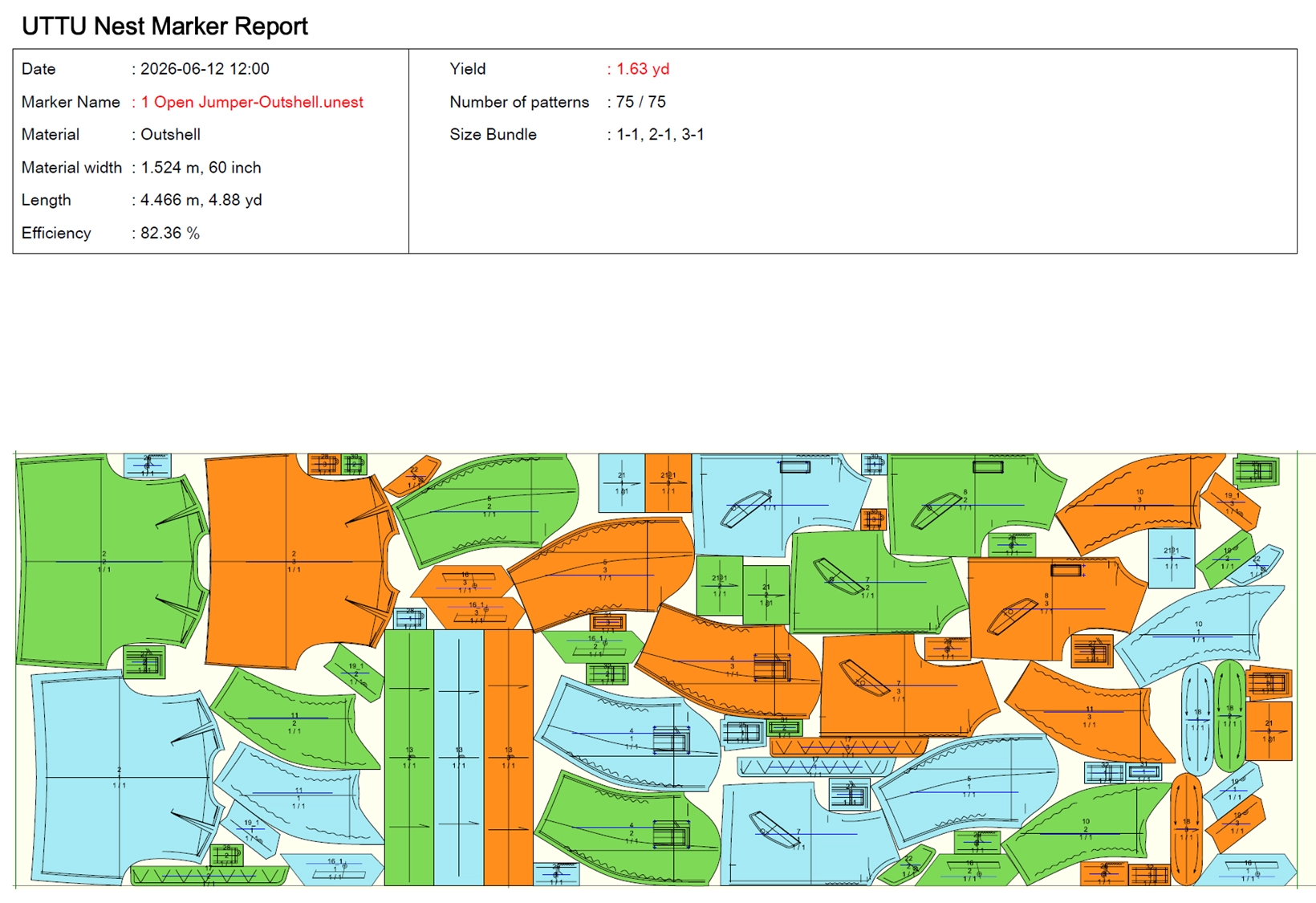Click the orange vertical strip piece 13
Viewport: 1316px width, 903px height.
[x=509, y=757]
